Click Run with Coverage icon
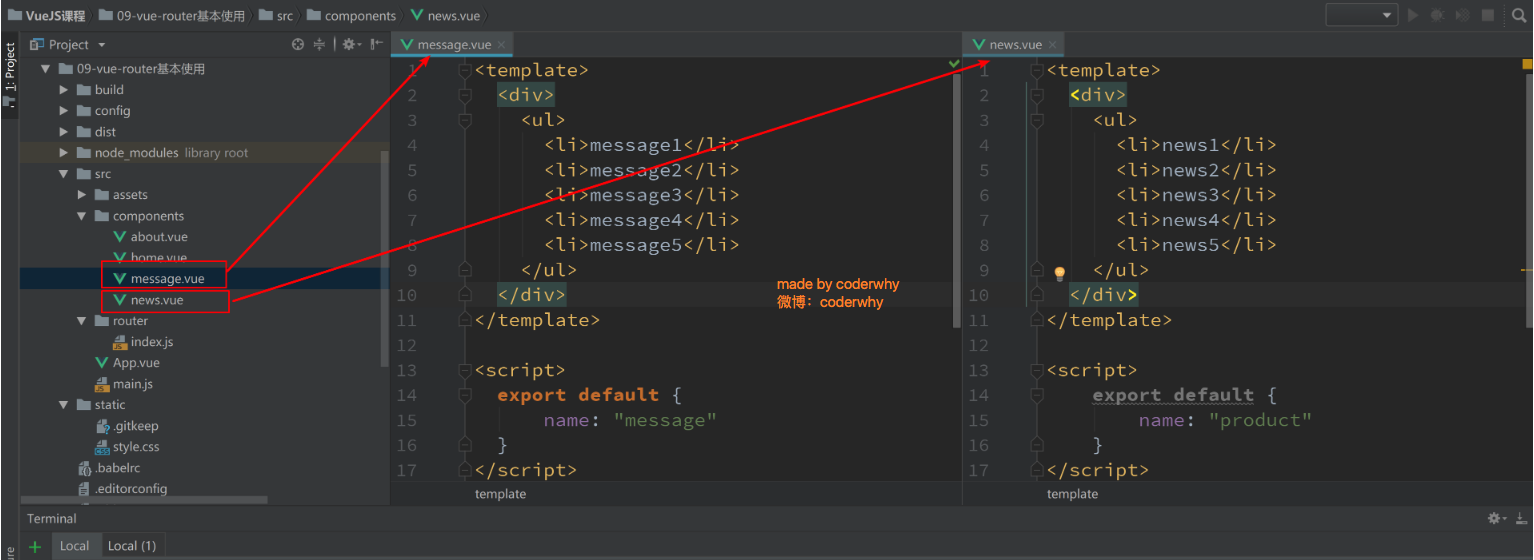This screenshot has width=1534, height=560. click(1462, 15)
